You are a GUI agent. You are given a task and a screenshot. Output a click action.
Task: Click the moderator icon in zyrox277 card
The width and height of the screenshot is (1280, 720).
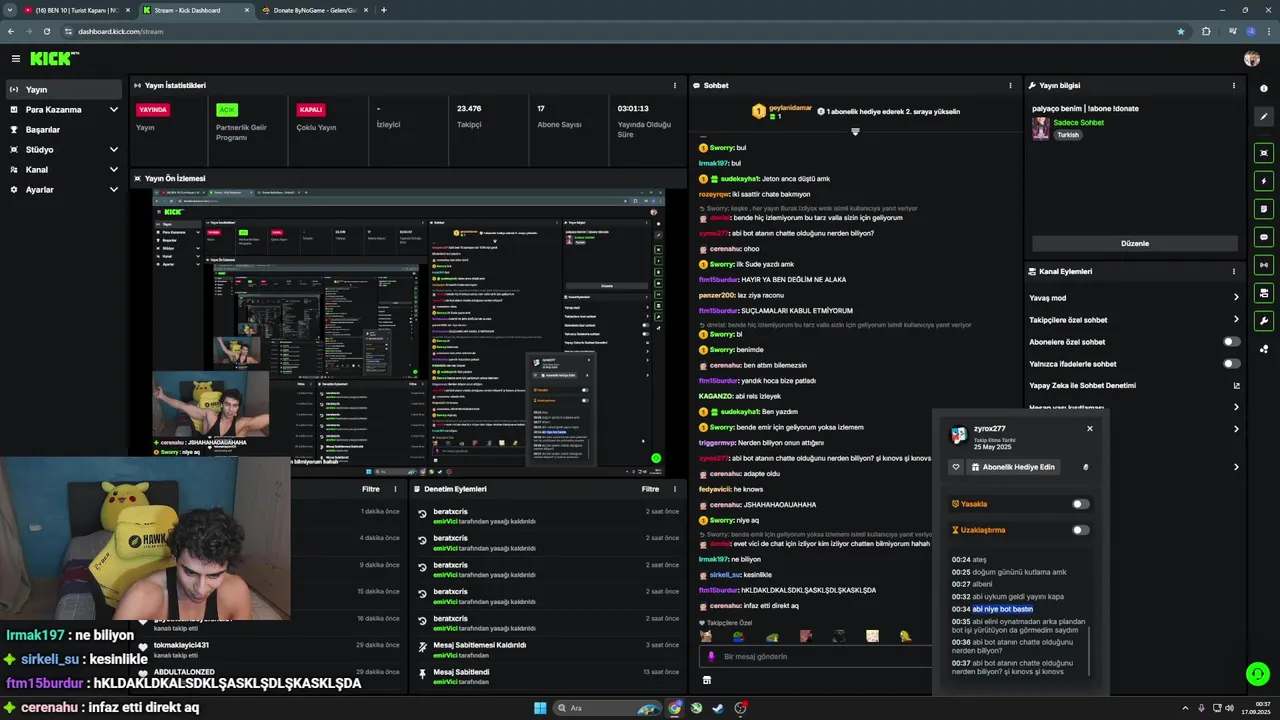pyautogui.click(x=1085, y=467)
